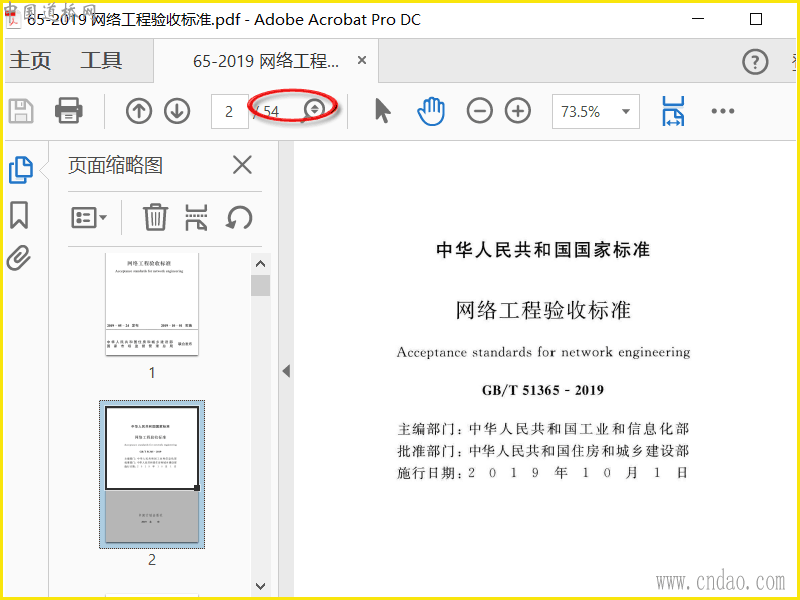
Task: Go to next page with down arrow
Action: click(x=177, y=111)
